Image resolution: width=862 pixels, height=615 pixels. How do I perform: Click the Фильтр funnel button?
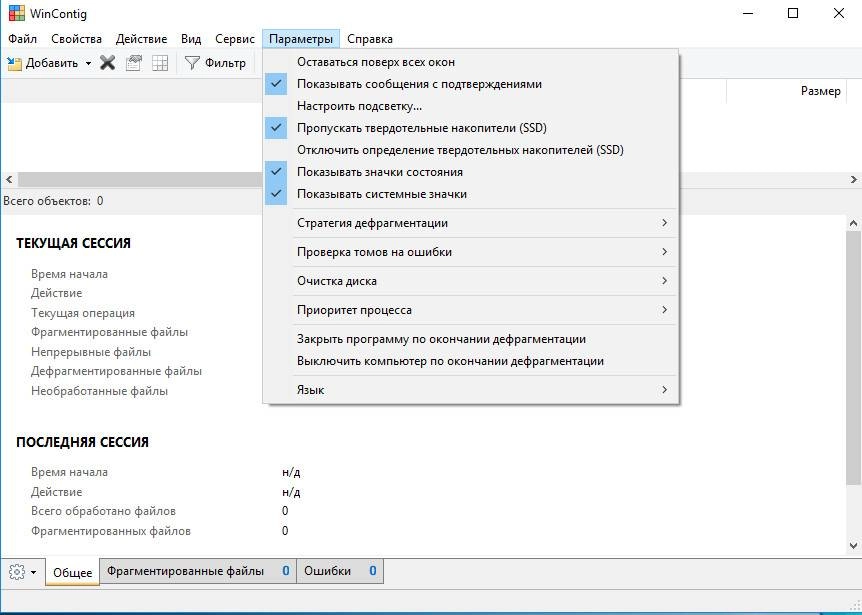pyautogui.click(x=216, y=63)
